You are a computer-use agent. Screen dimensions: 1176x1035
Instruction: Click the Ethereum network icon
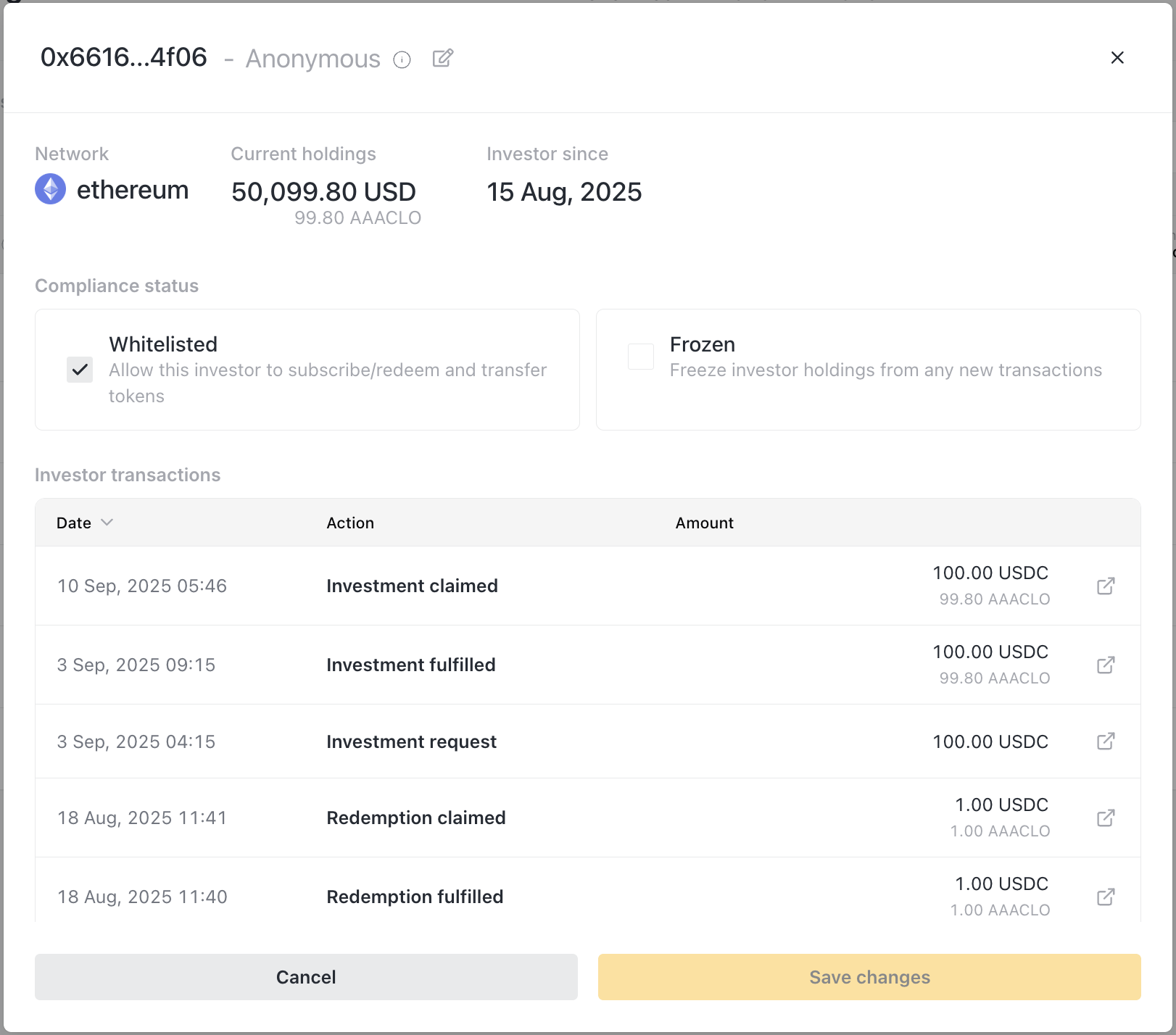pyautogui.click(x=51, y=189)
